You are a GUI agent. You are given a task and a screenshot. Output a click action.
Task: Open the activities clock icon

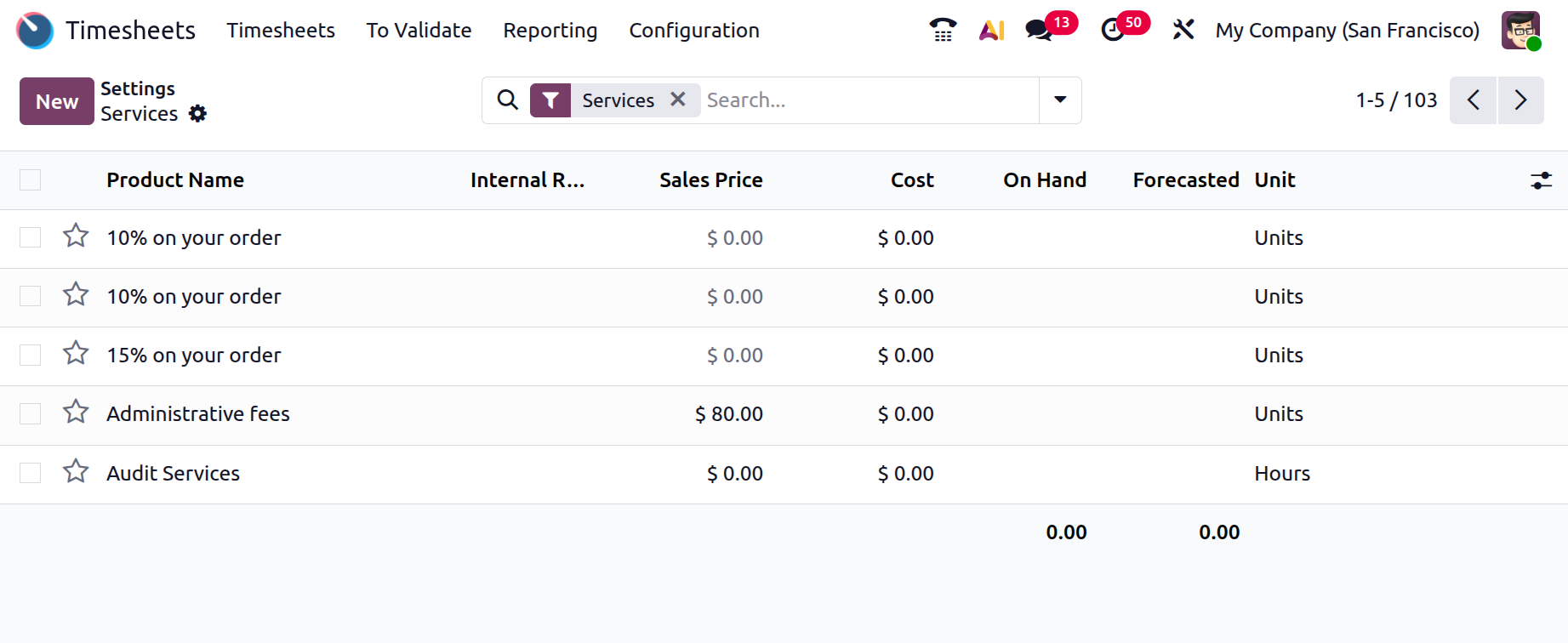click(1112, 31)
